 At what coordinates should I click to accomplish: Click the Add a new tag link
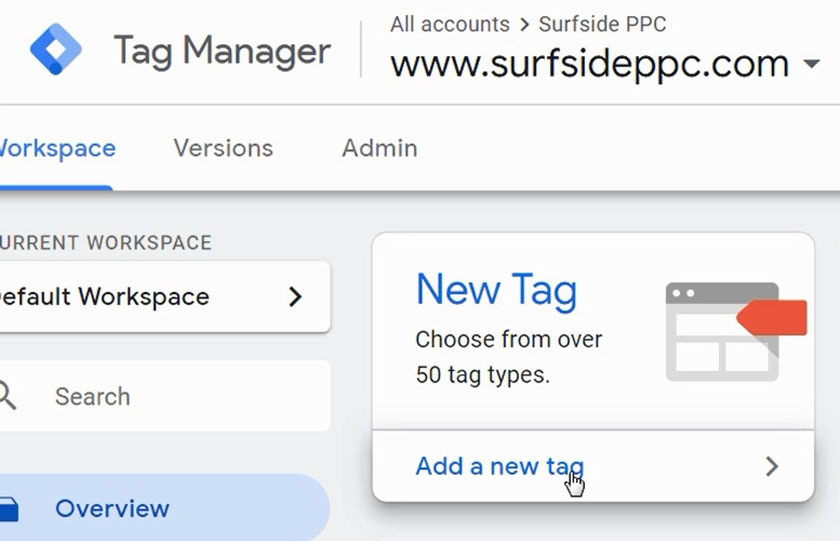click(x=499, y=466)
